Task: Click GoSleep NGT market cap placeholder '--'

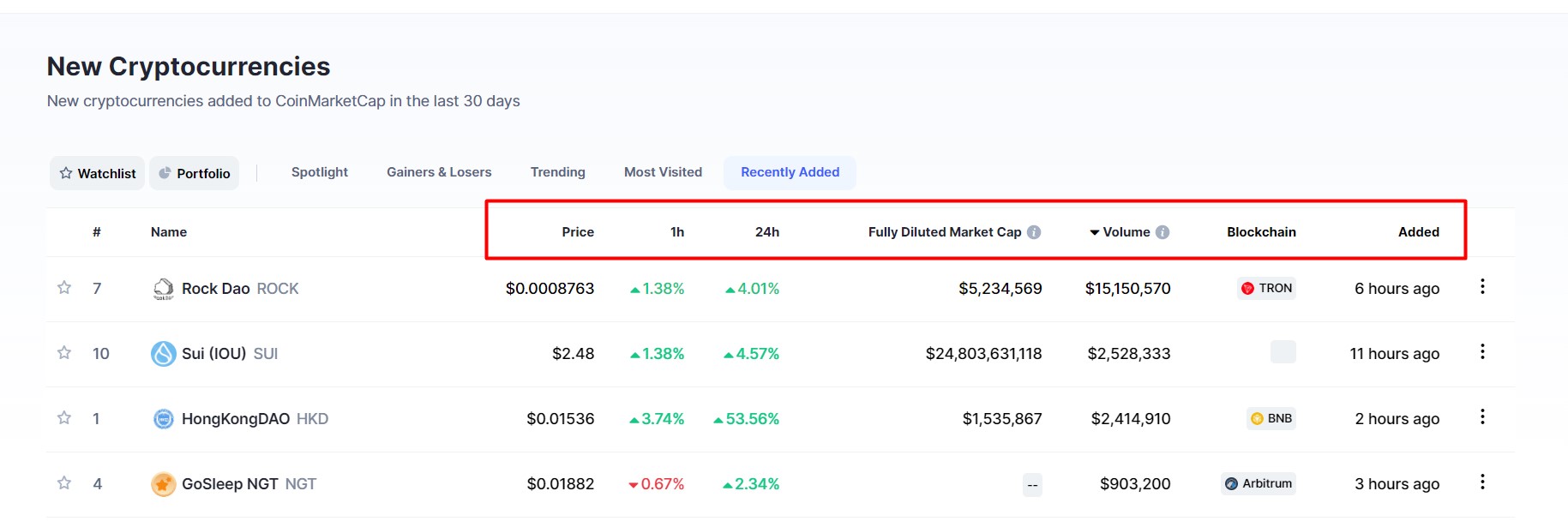Action: click(x=1032, y=485)
